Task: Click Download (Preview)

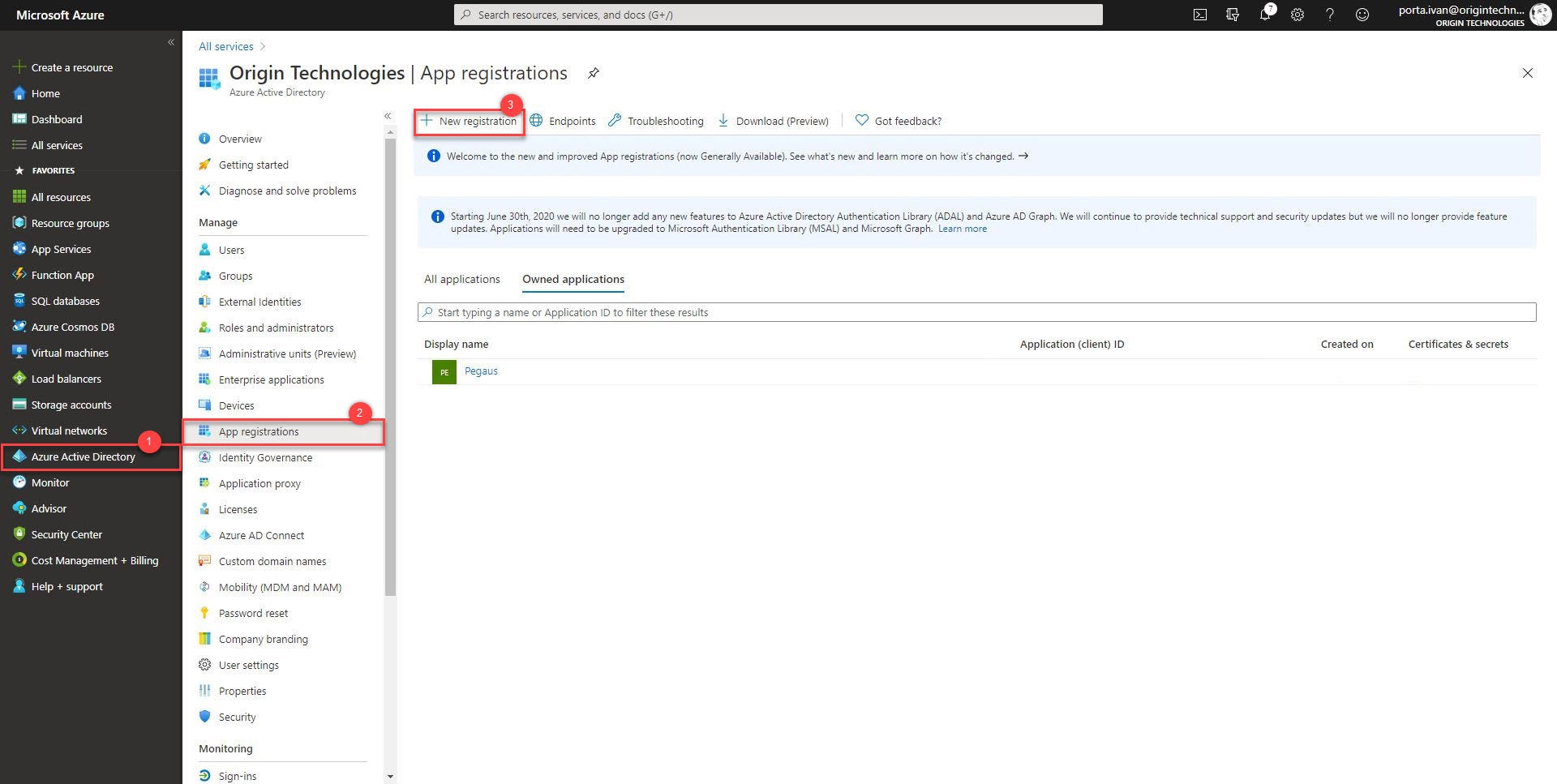Action: tap(773, 121)
